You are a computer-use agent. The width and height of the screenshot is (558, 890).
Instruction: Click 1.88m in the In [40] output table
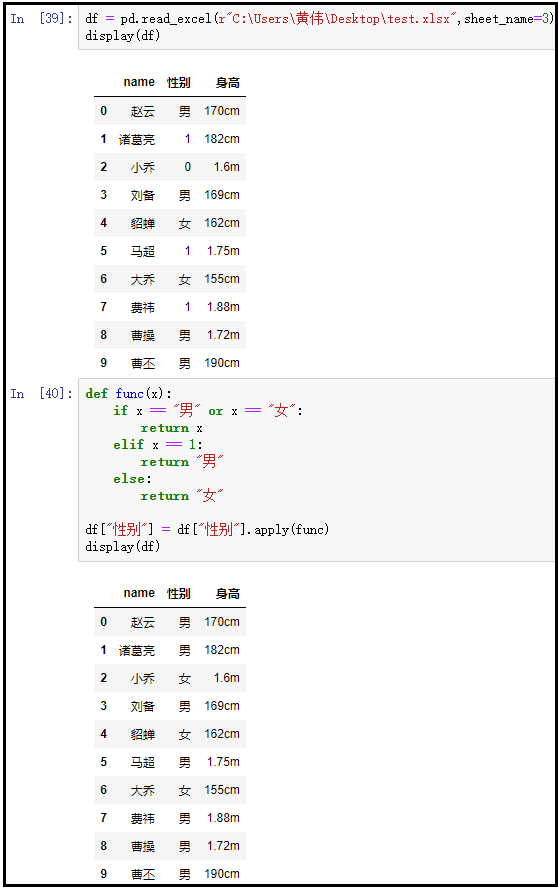click(x=223, y=817)
